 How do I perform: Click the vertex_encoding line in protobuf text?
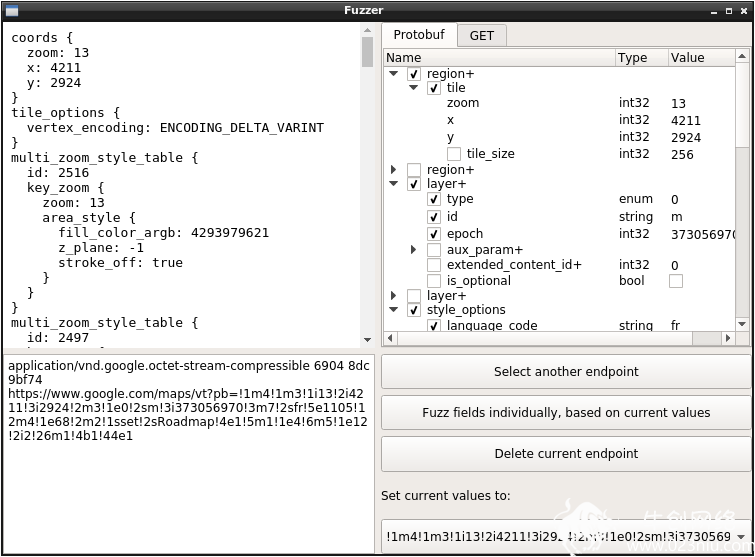pyautogui.click(x=175, y=128)
